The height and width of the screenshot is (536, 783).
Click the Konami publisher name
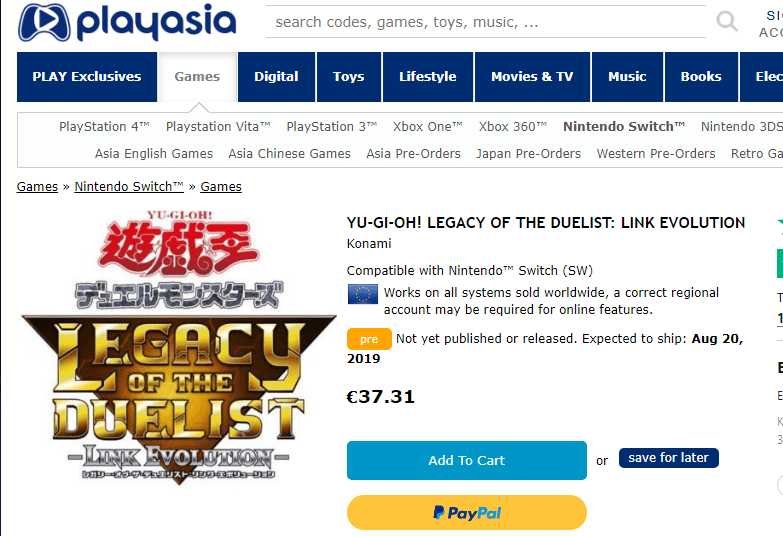coord(369,244)
